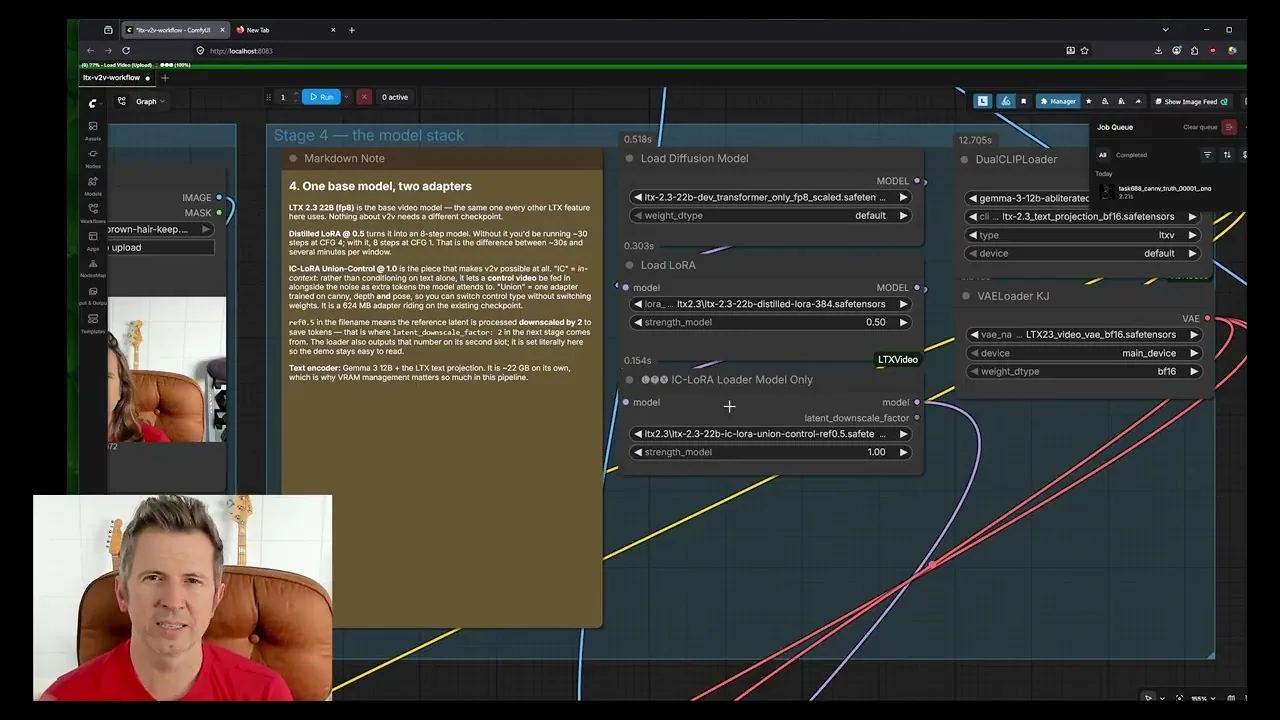Viewport: 1280px width, 720px height.
Task: Click the red cancel run X button
Action: pyautogui.click(x=363, y=97)
